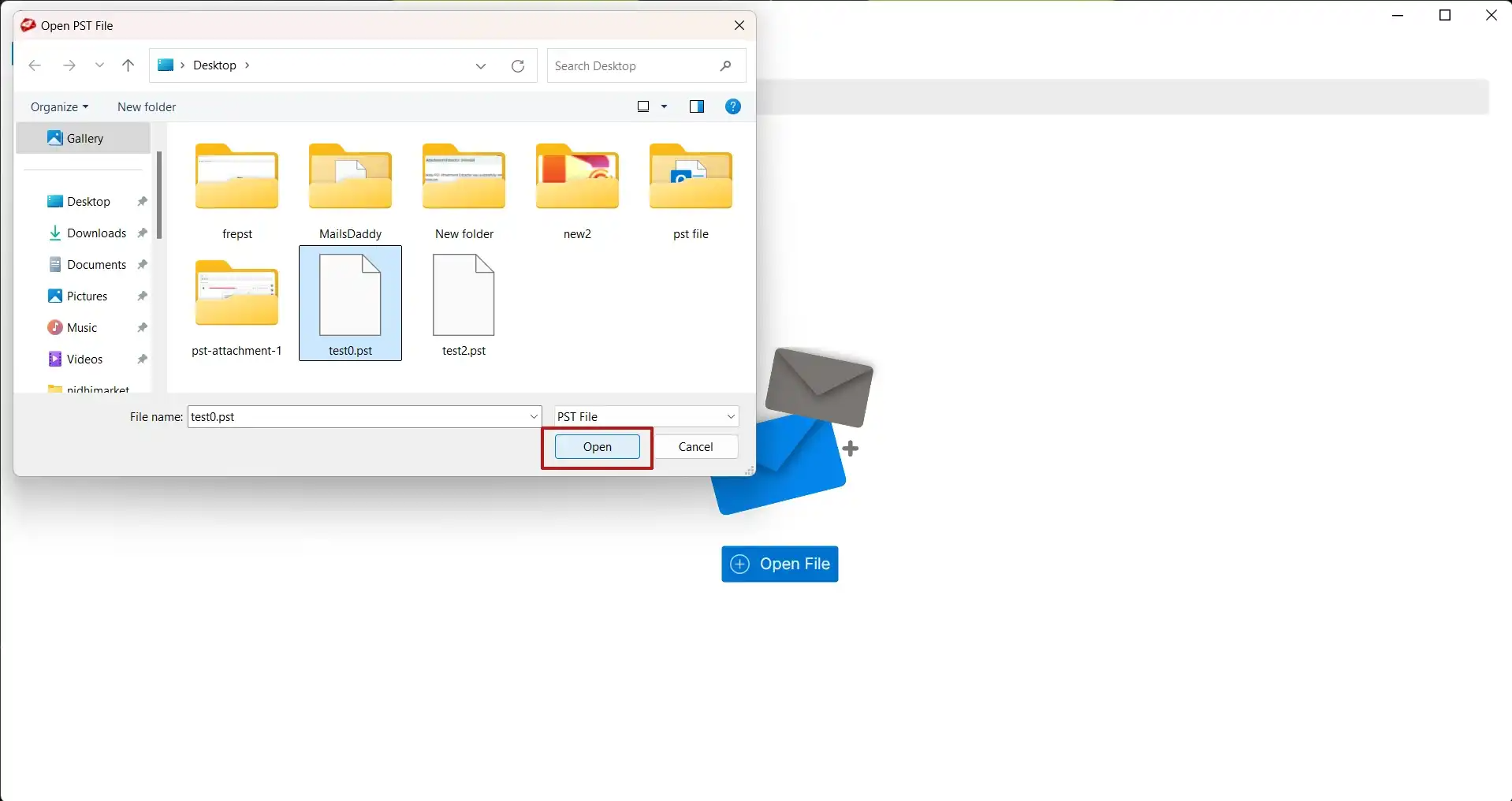Select the pst-attachment-1 folder

237,307
